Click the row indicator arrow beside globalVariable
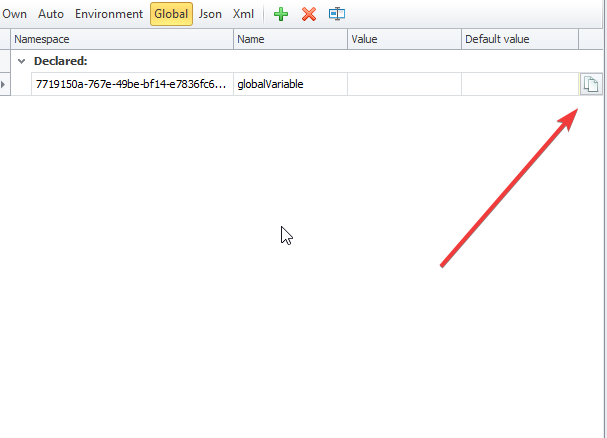 point(3,84)
